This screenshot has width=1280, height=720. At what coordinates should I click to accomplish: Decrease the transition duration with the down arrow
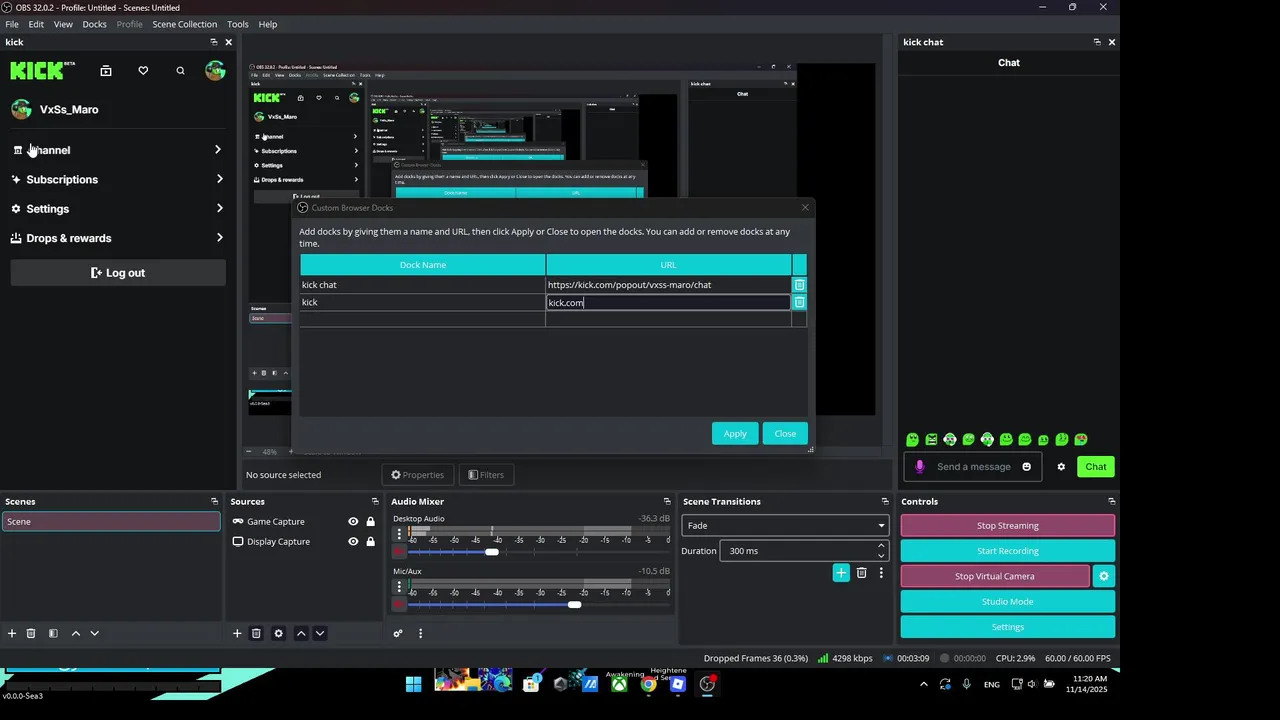pos(881,556)
